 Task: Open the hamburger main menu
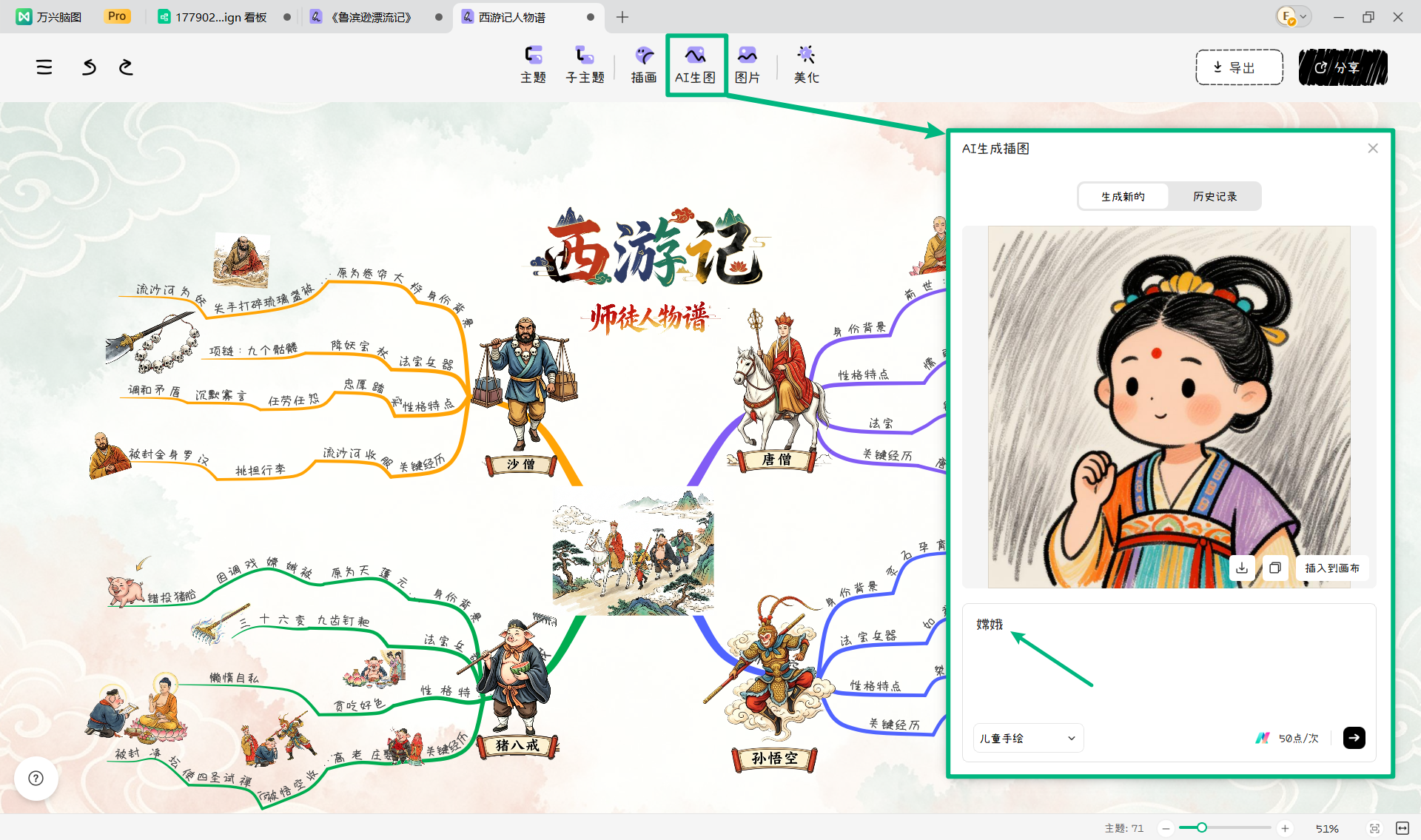click(x=44, y=67)
